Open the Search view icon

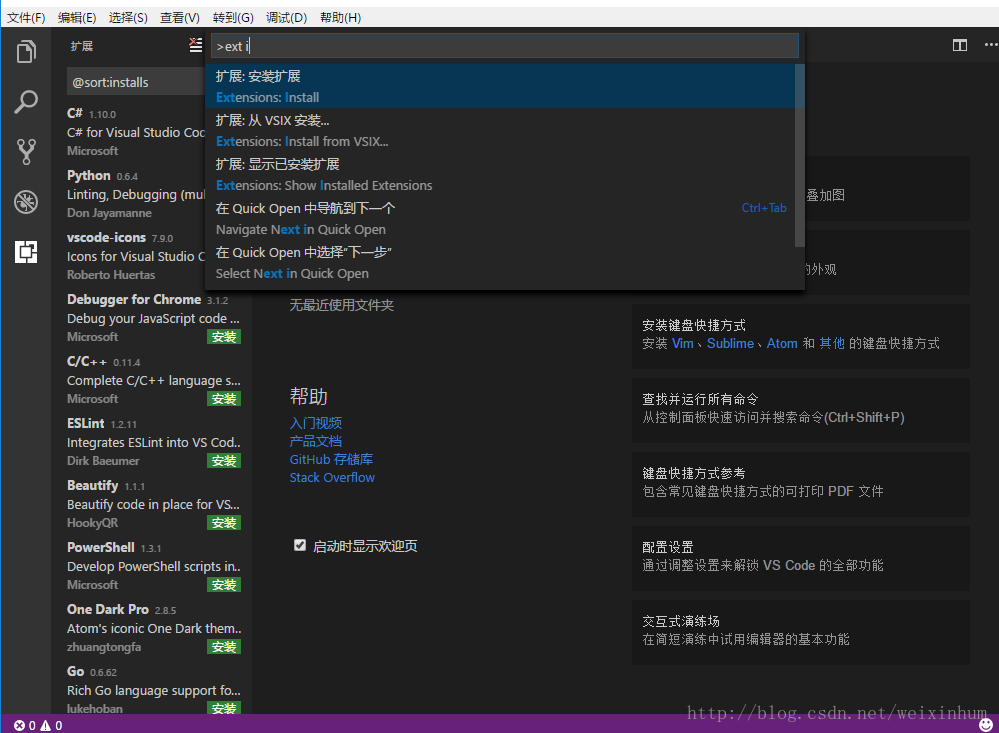click(x=26, y=101)
